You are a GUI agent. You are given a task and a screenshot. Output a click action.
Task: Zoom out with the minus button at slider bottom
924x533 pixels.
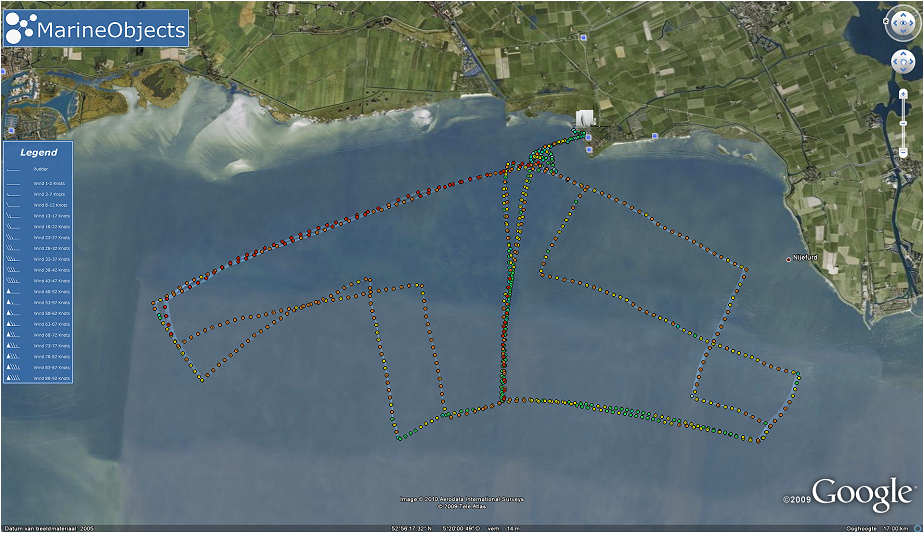click(903, 152)
